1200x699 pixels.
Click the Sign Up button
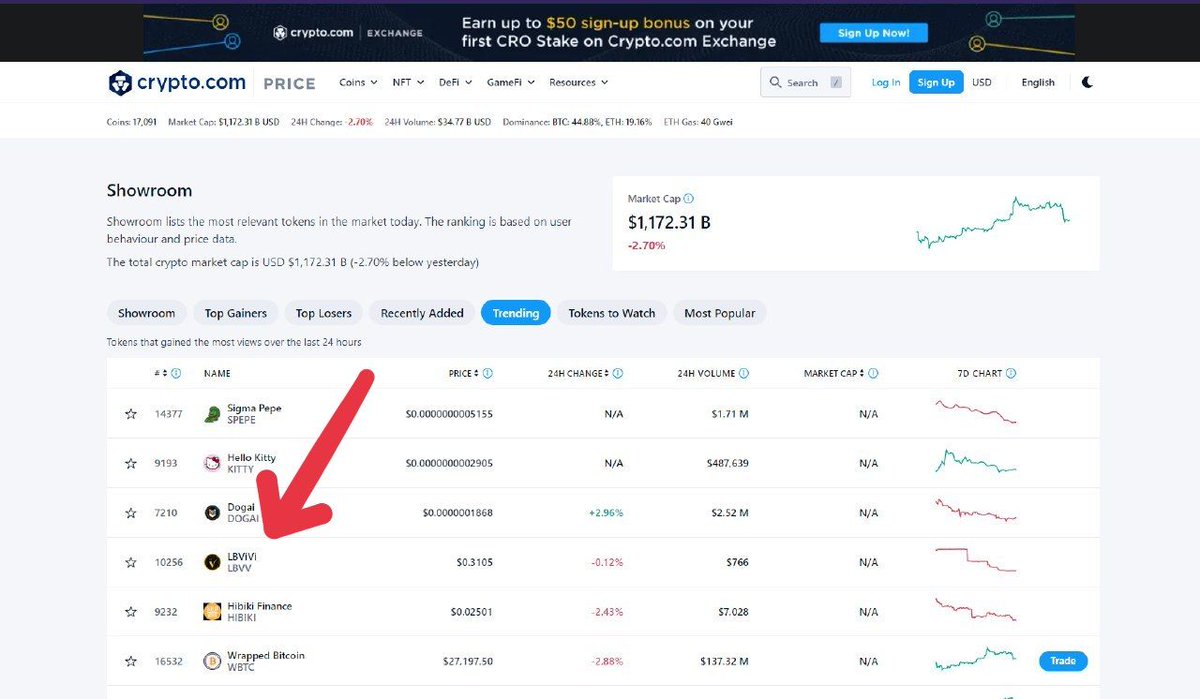[x=936, y=82]
